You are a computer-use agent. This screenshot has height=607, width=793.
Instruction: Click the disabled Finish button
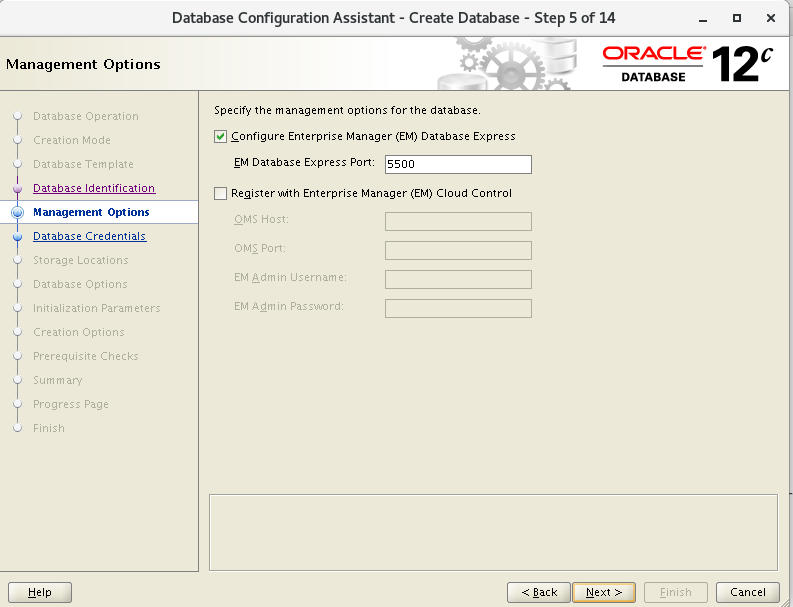[x=676, y=592]
